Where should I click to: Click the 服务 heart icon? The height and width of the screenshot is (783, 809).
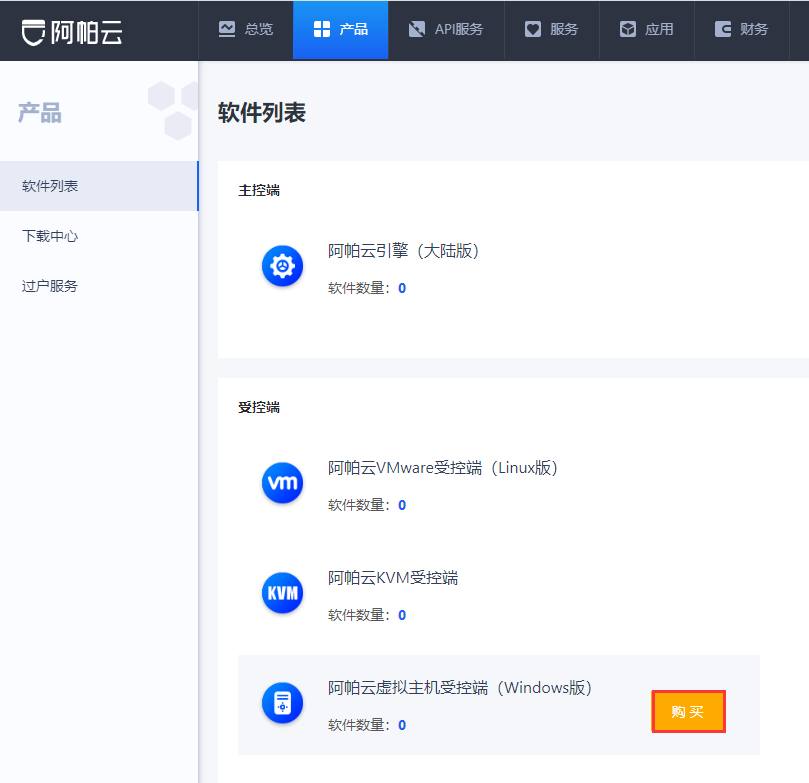tap(533, 29)
